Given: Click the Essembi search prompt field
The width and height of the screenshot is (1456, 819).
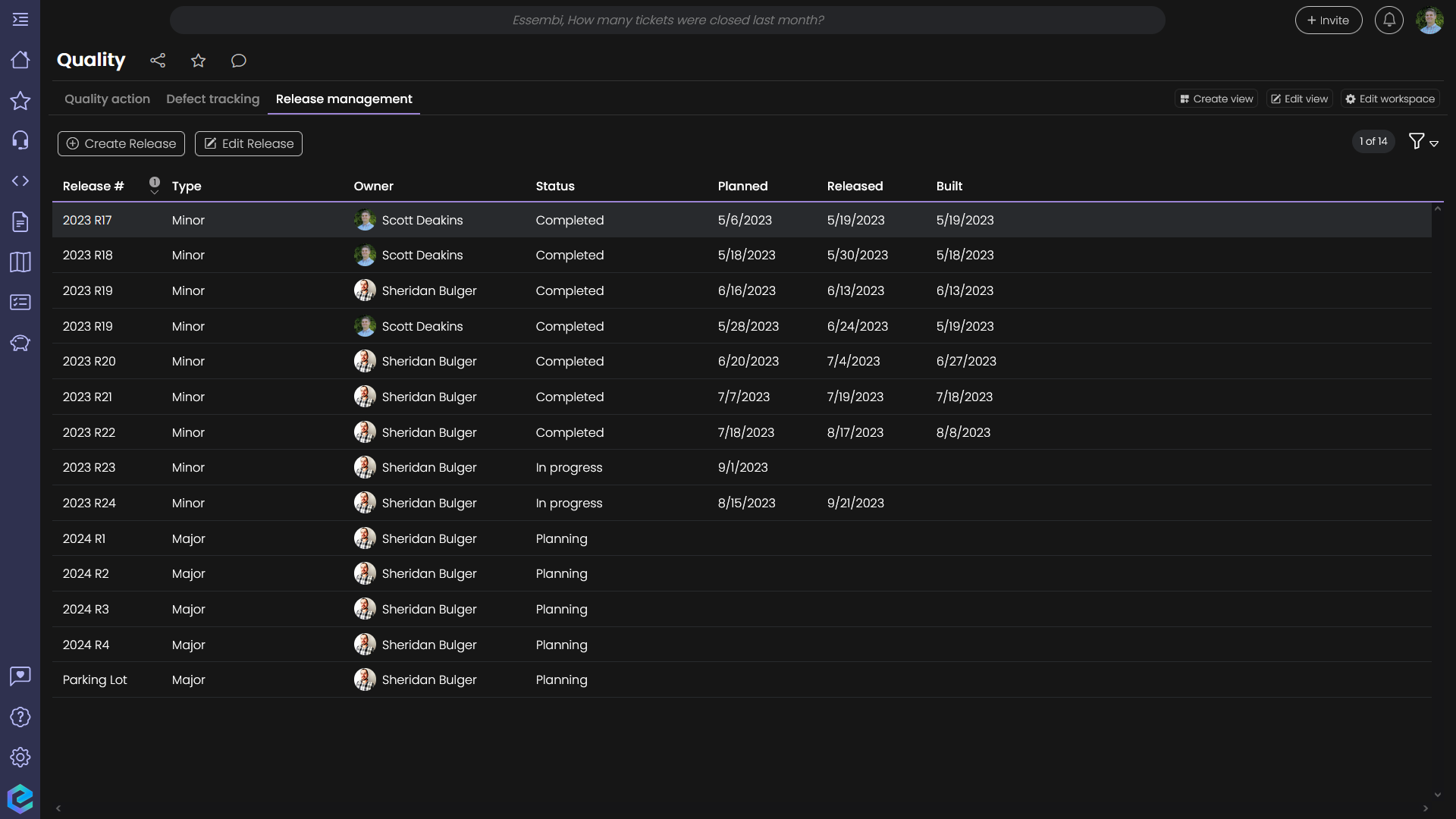Looking at the screenshot, I should click(667, 20).
